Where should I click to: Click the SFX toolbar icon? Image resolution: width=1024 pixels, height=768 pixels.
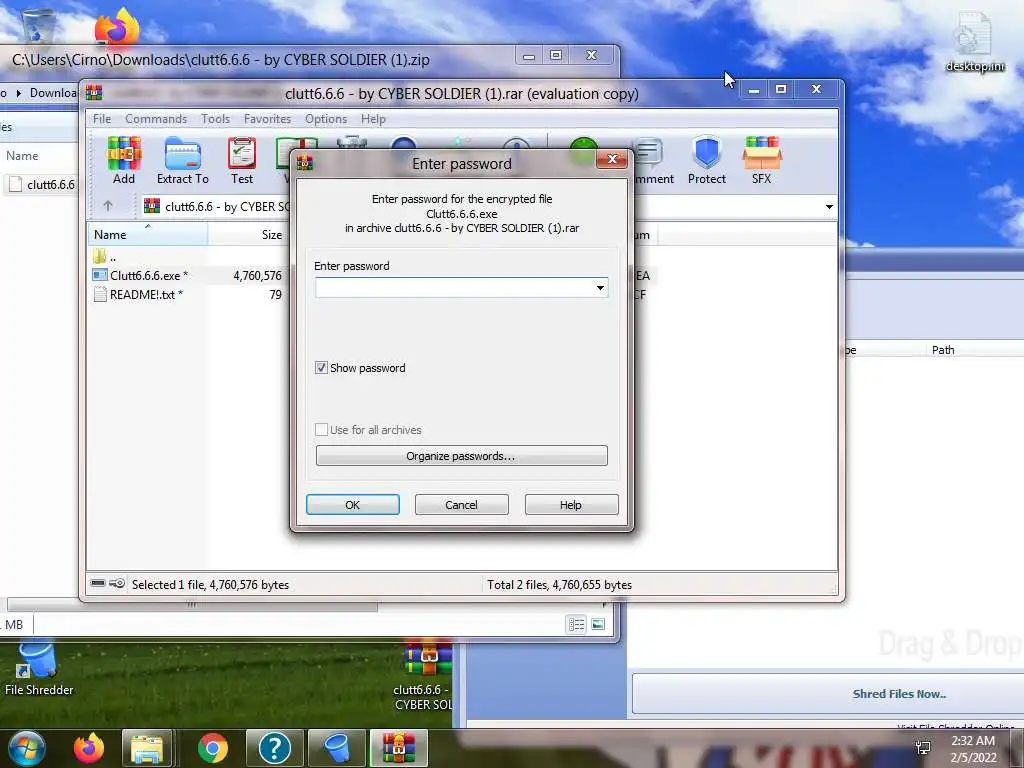761,160
